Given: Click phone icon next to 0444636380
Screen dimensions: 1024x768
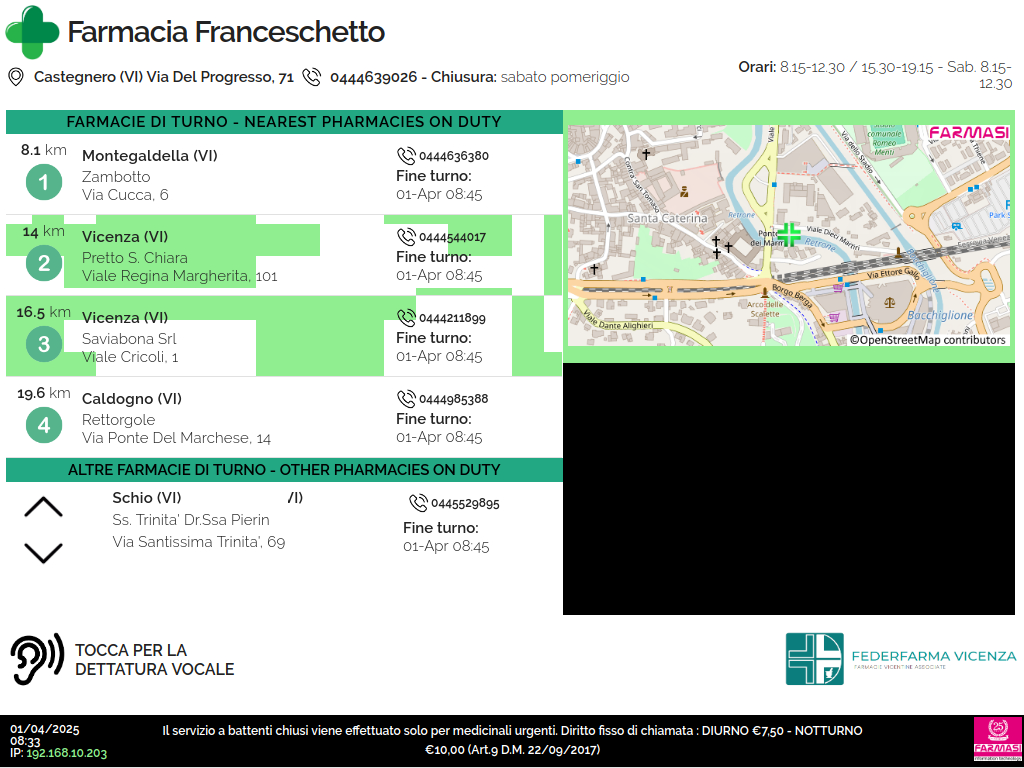Looking at the screenshot, I should tap(406, 156).
